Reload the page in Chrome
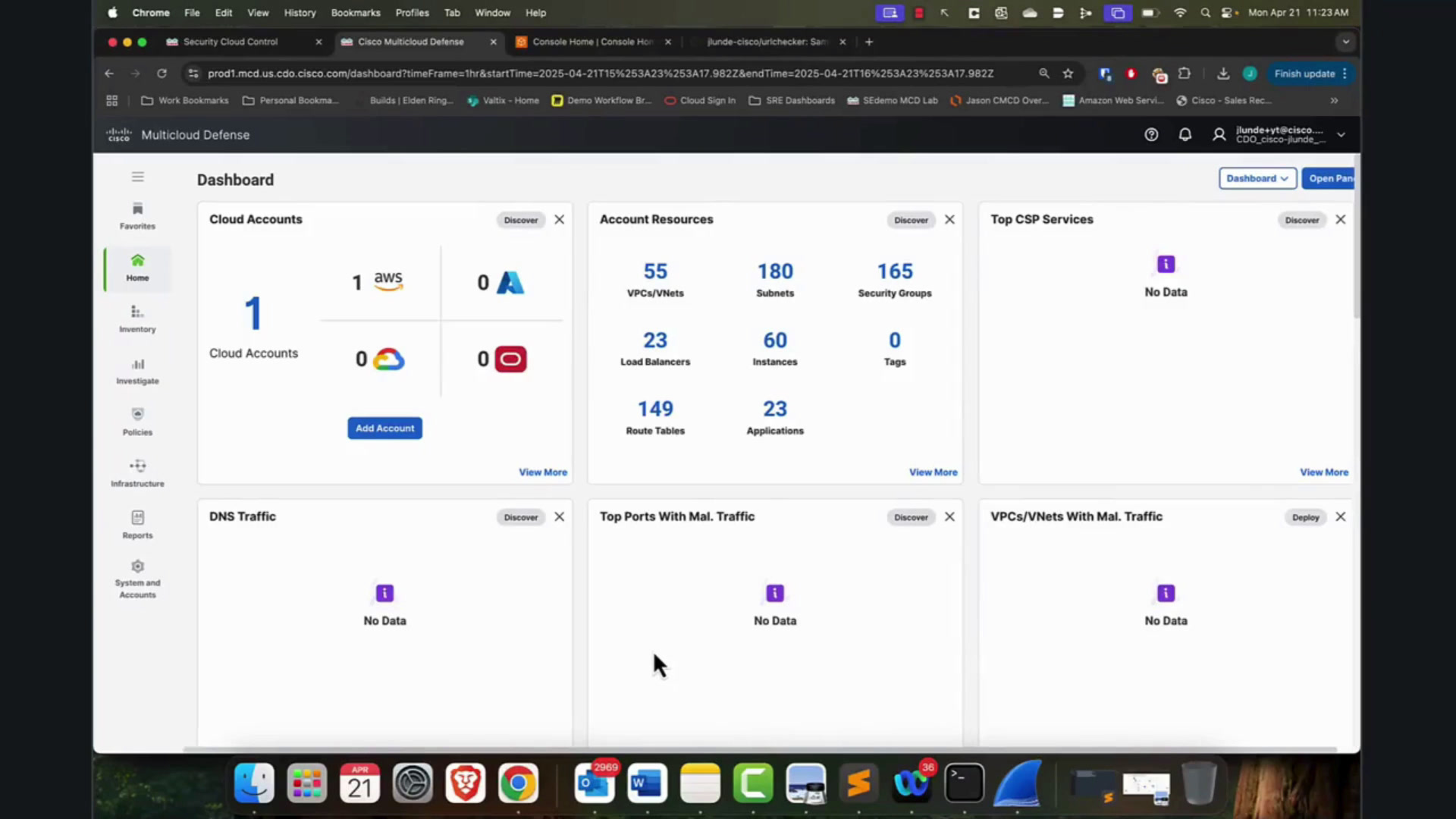 (x=162, y=74)
